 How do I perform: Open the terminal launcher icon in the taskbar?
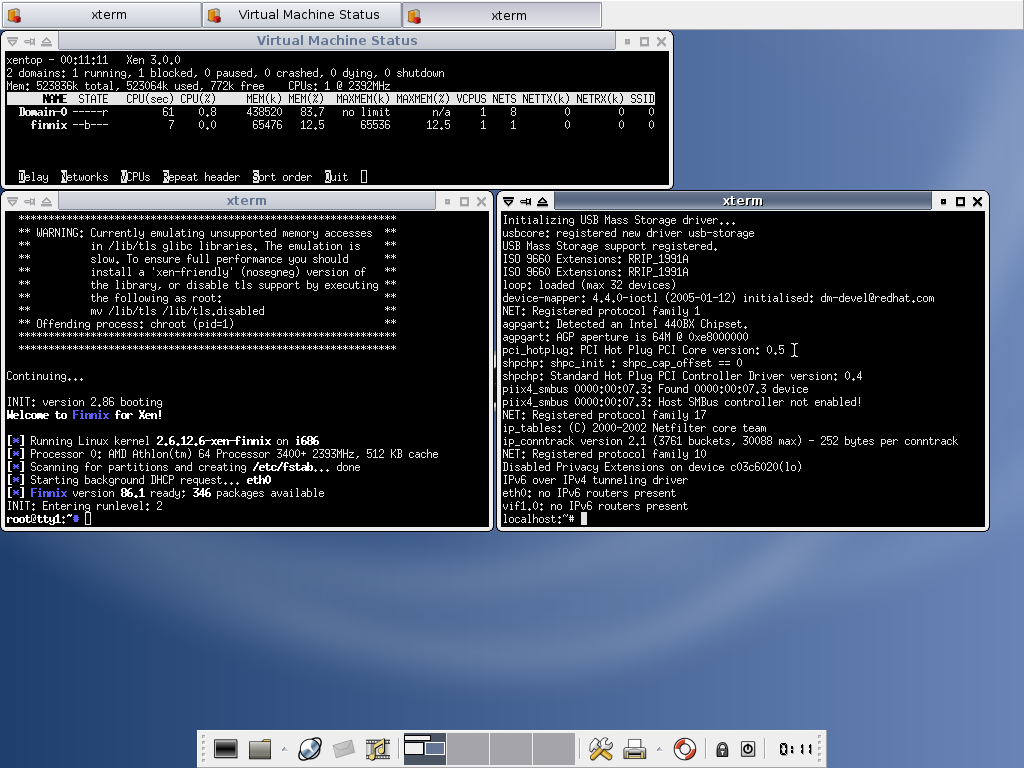[x=226, y=747]
